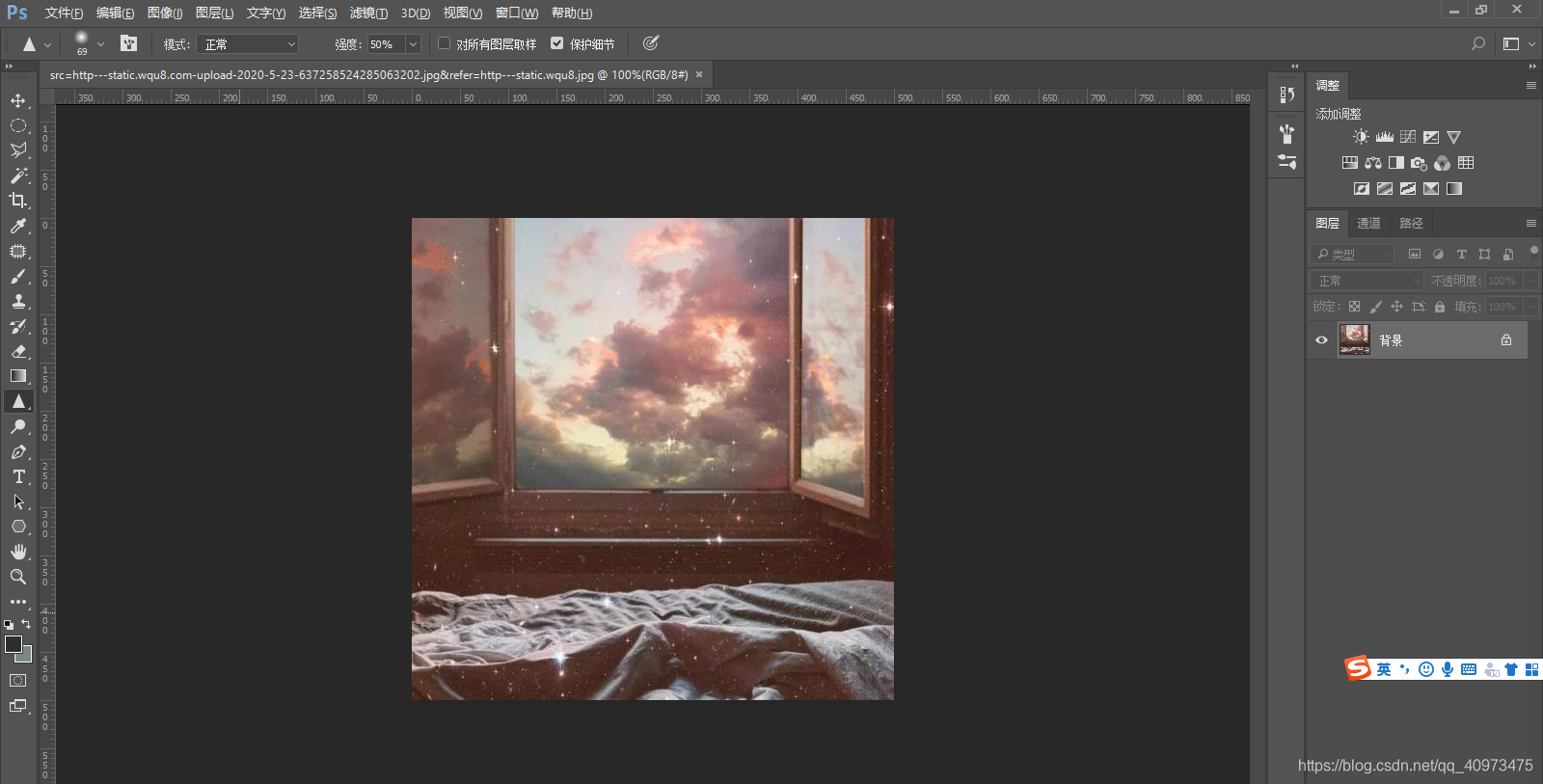This screenshot has height=784, width=1543.
Task: Select the Gradient tool
Action: coord(18,376)
